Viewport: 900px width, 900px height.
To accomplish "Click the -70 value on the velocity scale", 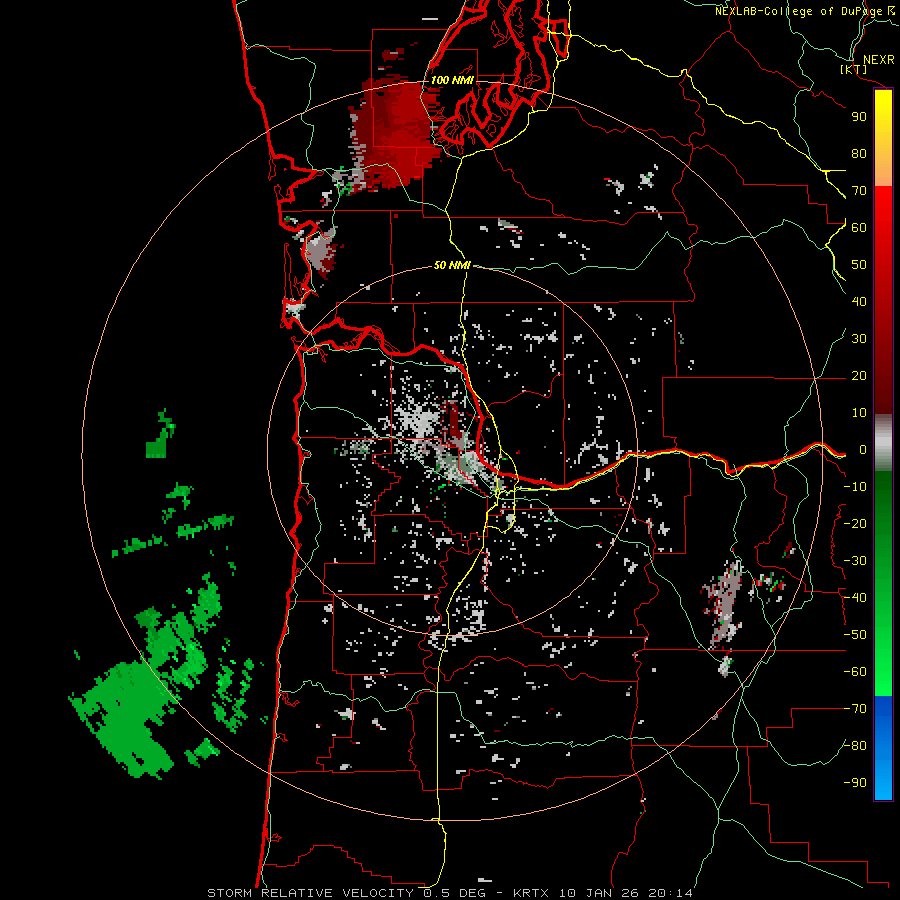I will click(x=855, y=709).
